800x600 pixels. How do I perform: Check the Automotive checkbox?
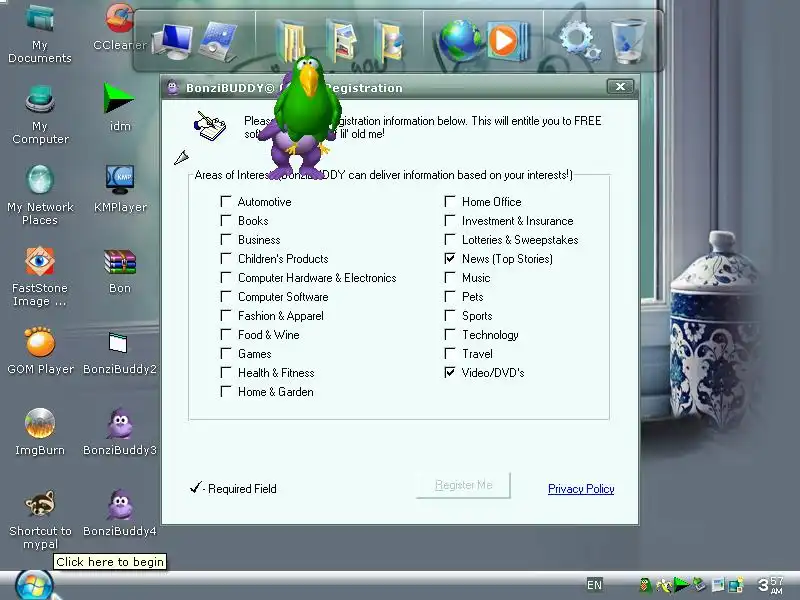pyautogui.click(x=226, y=202)
